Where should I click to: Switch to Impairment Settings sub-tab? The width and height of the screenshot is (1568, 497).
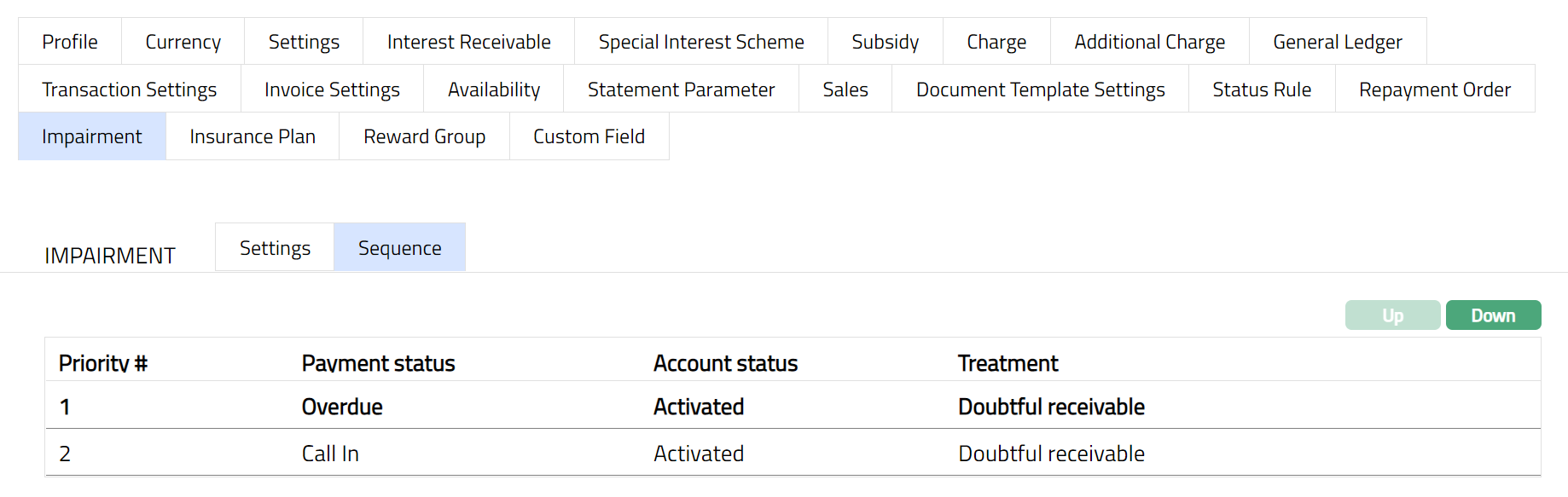(x=275, y=248)
